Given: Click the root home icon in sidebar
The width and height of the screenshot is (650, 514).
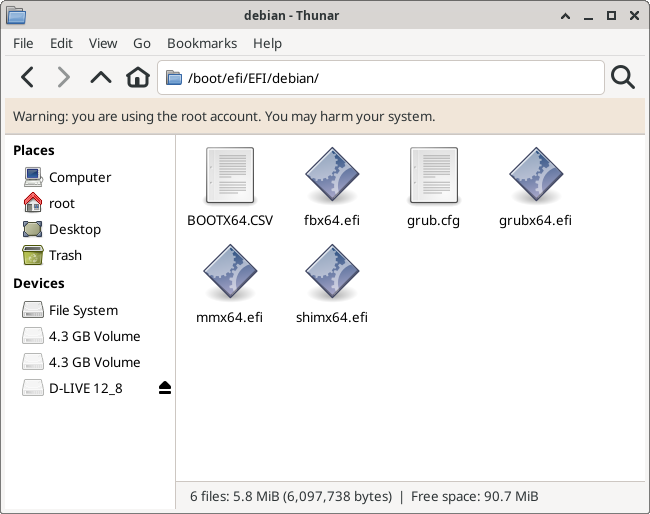Looking at the screenshot, I should point(33,203).
